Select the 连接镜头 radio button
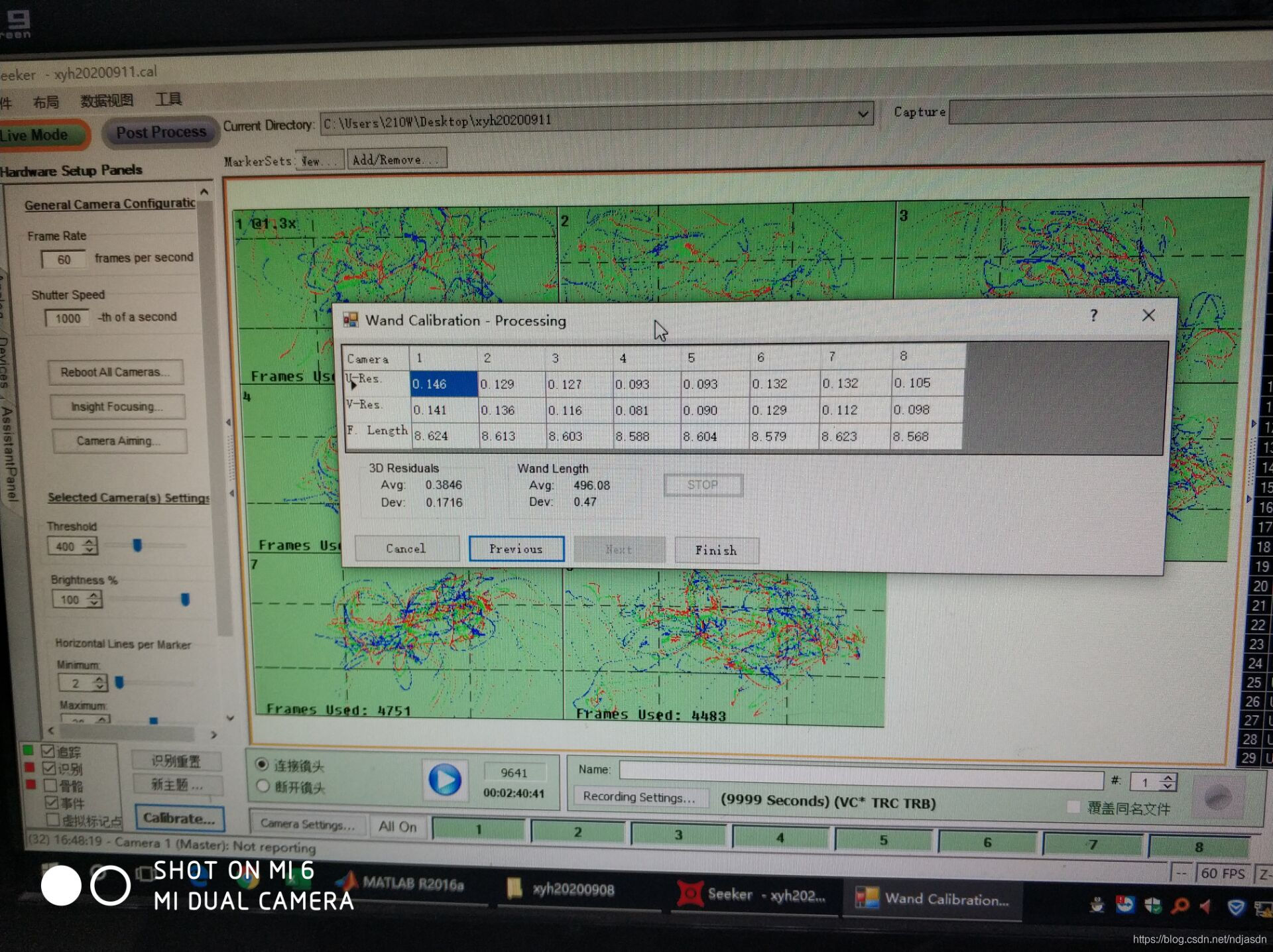 262,764
